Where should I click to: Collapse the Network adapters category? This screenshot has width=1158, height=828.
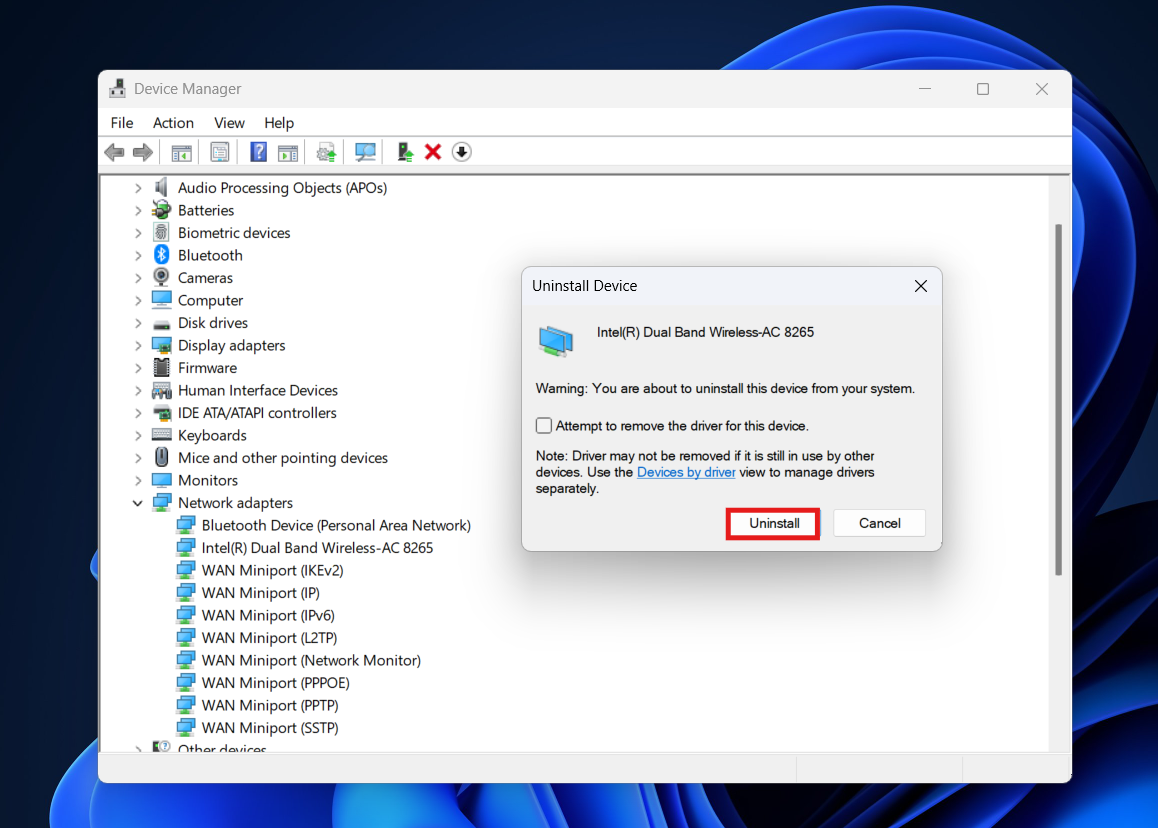[x=138, y=502]
